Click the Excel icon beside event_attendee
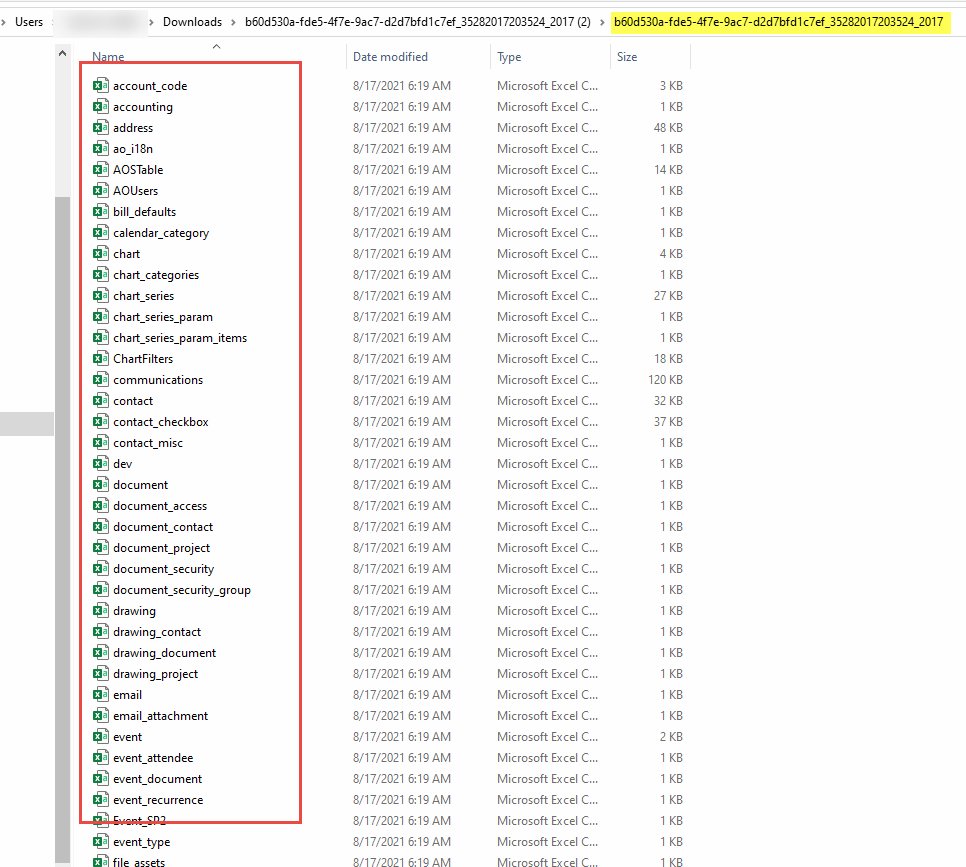This screenshot has height=867, width=966. click(100, 757)
